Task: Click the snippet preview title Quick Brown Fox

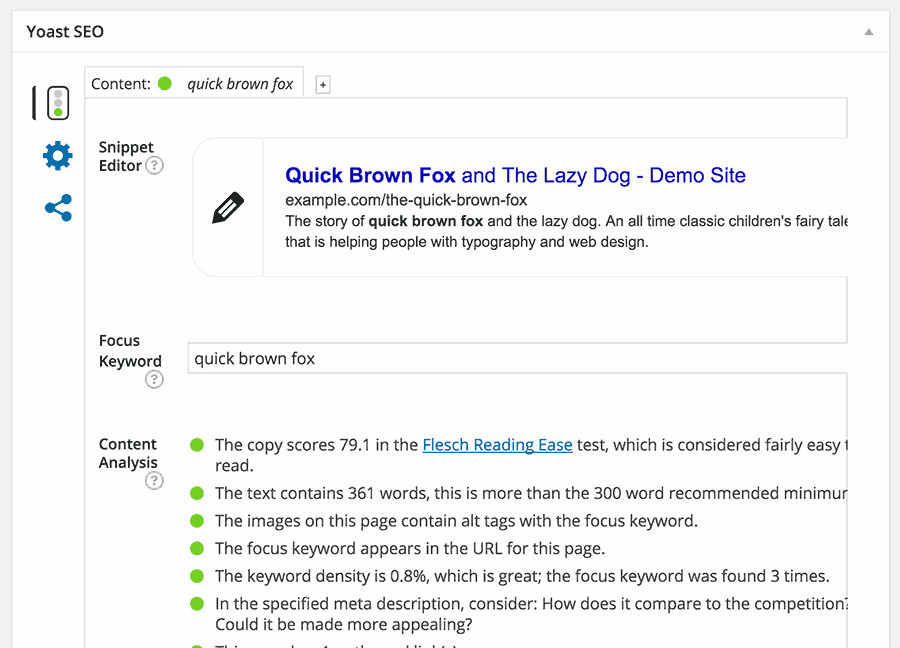Action: (x=370, y=175)
